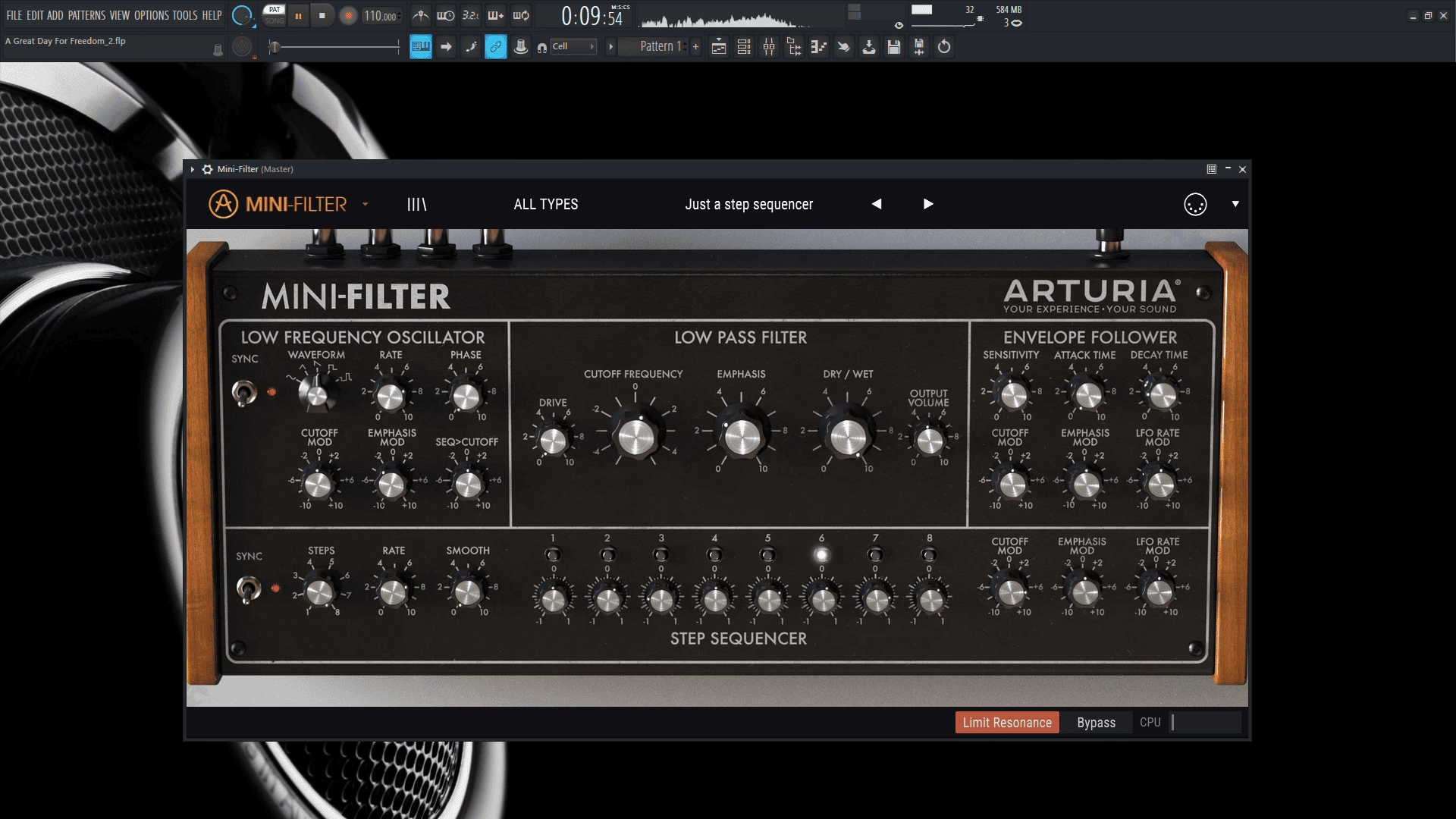Enable wait for input before recording
The image size is (1456, 819).
pyautogui.click(x=446, y=15)
